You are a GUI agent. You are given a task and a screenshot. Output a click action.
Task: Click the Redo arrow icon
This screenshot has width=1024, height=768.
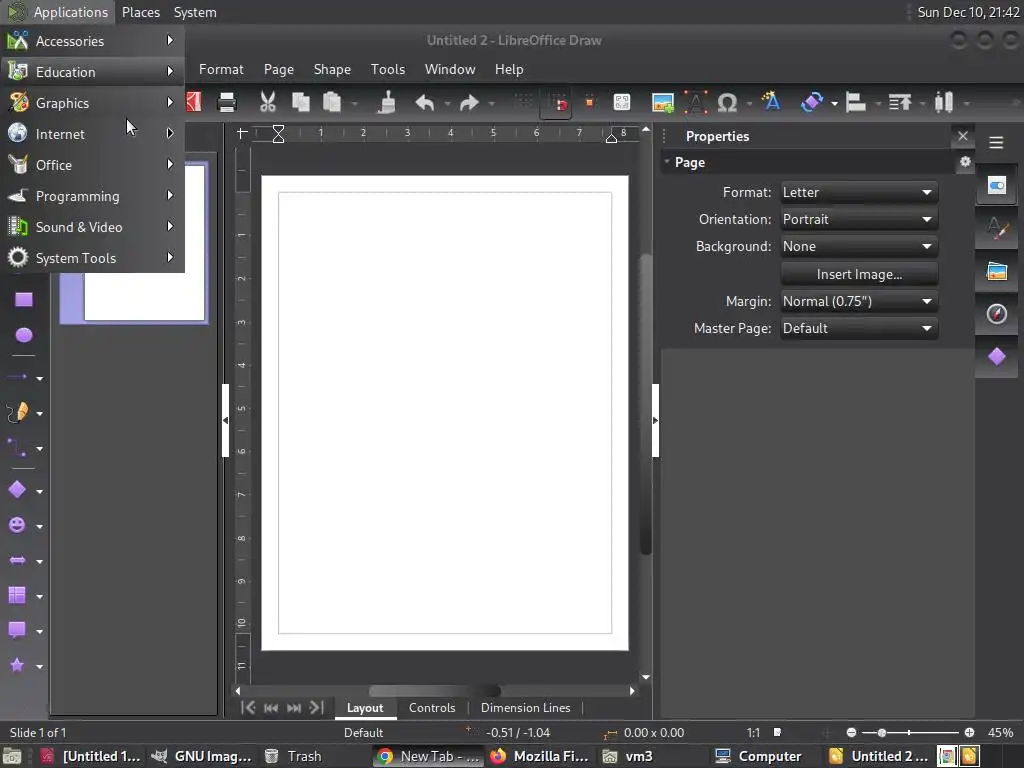(x=469, y=103)
